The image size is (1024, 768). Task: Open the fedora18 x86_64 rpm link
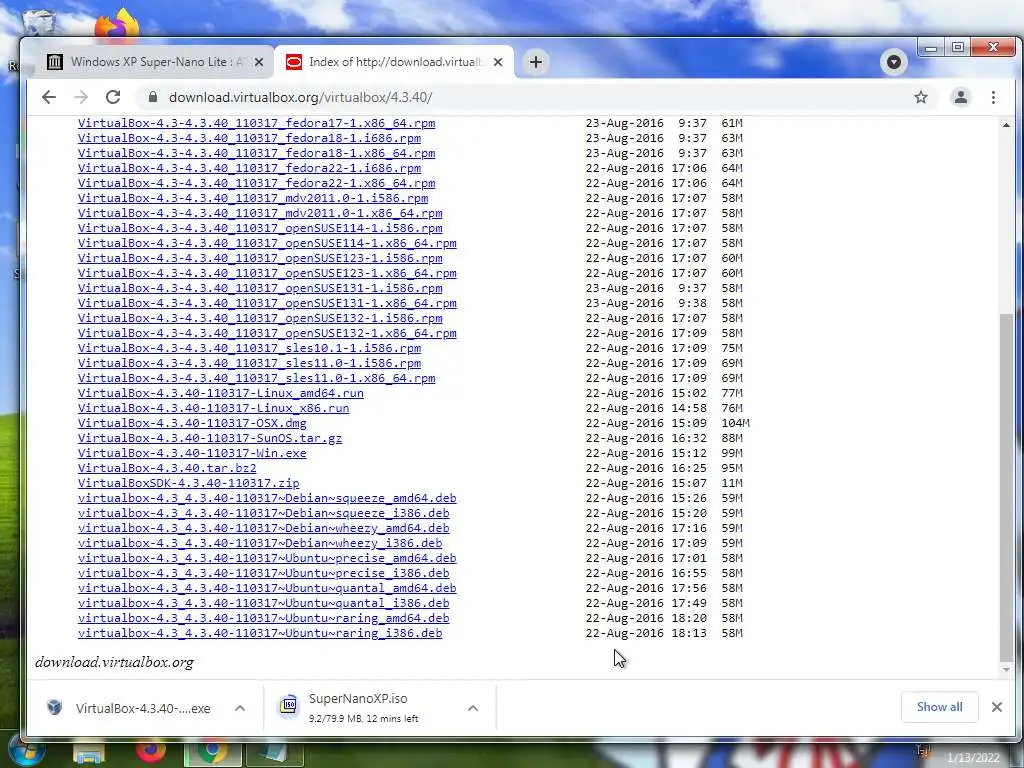coord(257,153)
